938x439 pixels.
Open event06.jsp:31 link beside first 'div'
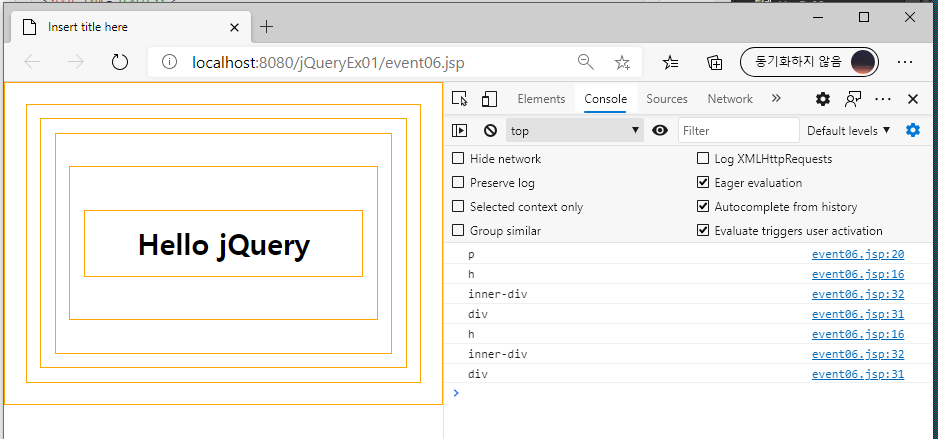tap(858, 314)
